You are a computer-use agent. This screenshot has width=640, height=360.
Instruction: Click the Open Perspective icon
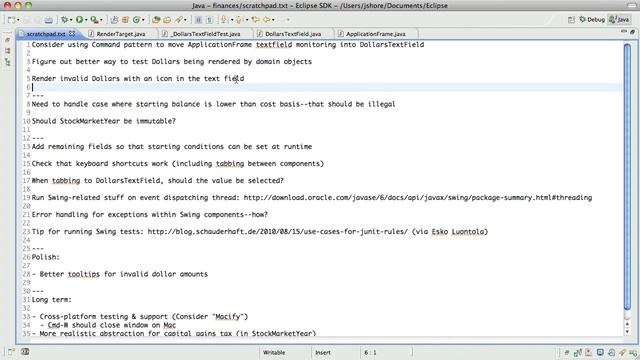click(x=571, y=20)
